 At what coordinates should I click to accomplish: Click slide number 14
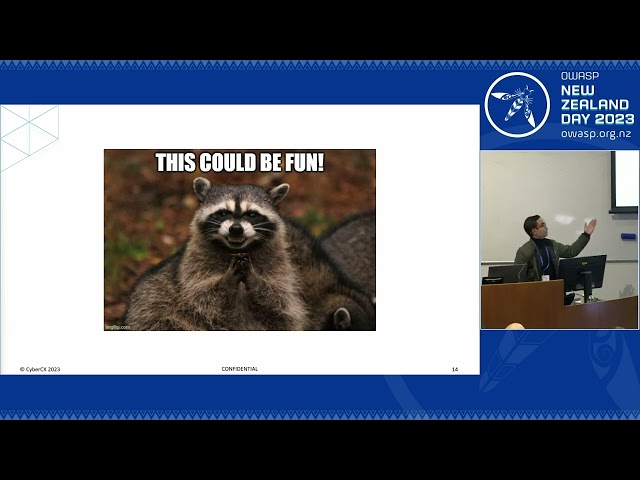(x=455, y=369)
